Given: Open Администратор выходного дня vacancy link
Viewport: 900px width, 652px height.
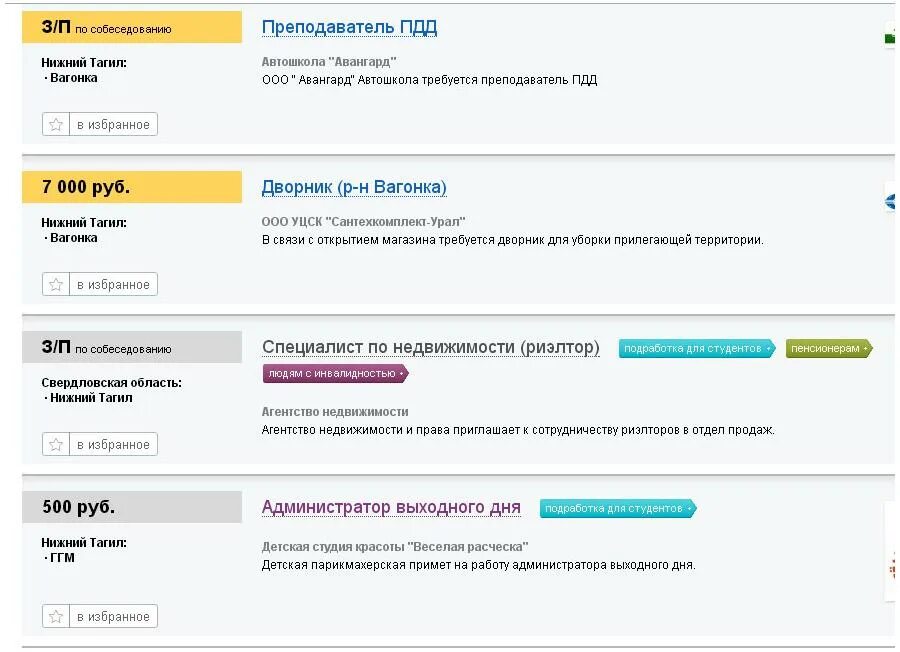Looking at the screenshot, I should [x=391, y=508].
